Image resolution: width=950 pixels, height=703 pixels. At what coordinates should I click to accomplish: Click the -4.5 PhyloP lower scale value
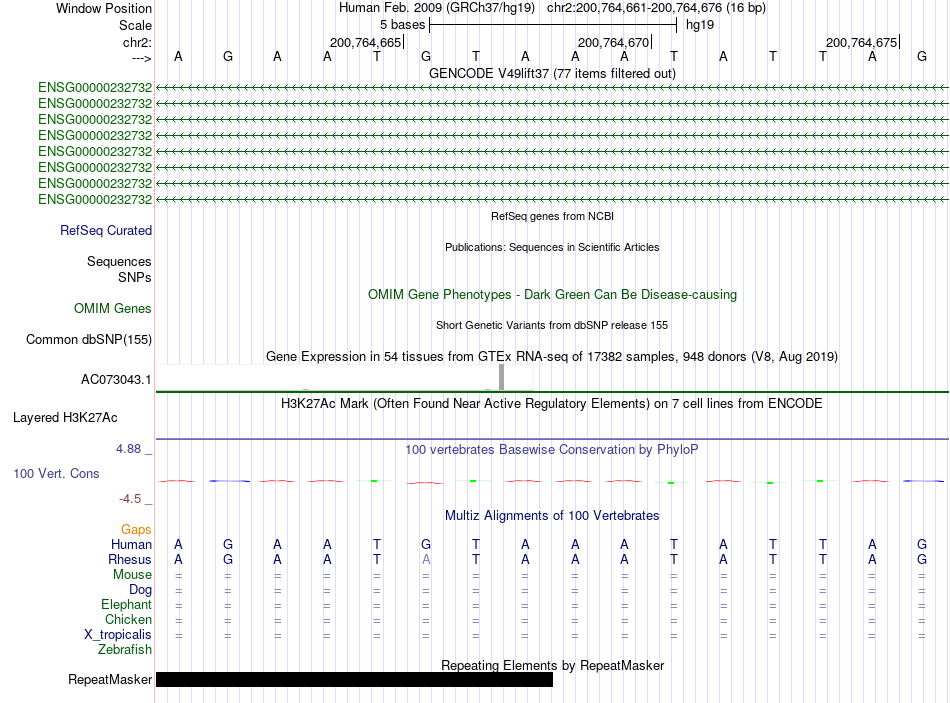click(130, 499)
